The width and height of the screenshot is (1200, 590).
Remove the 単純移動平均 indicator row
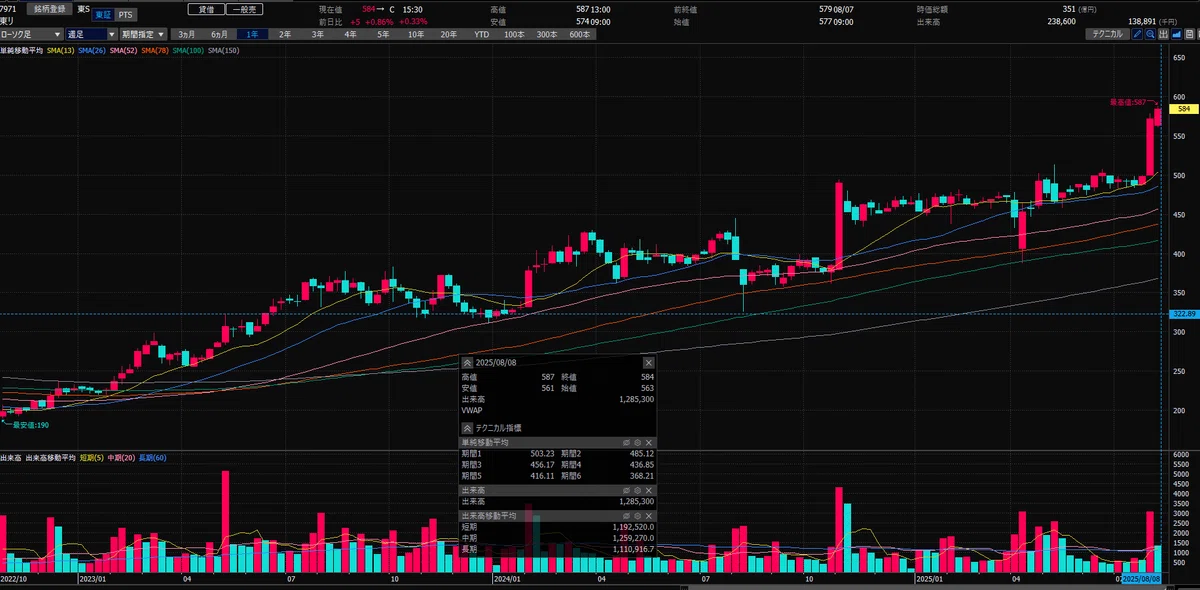point(648,442)
